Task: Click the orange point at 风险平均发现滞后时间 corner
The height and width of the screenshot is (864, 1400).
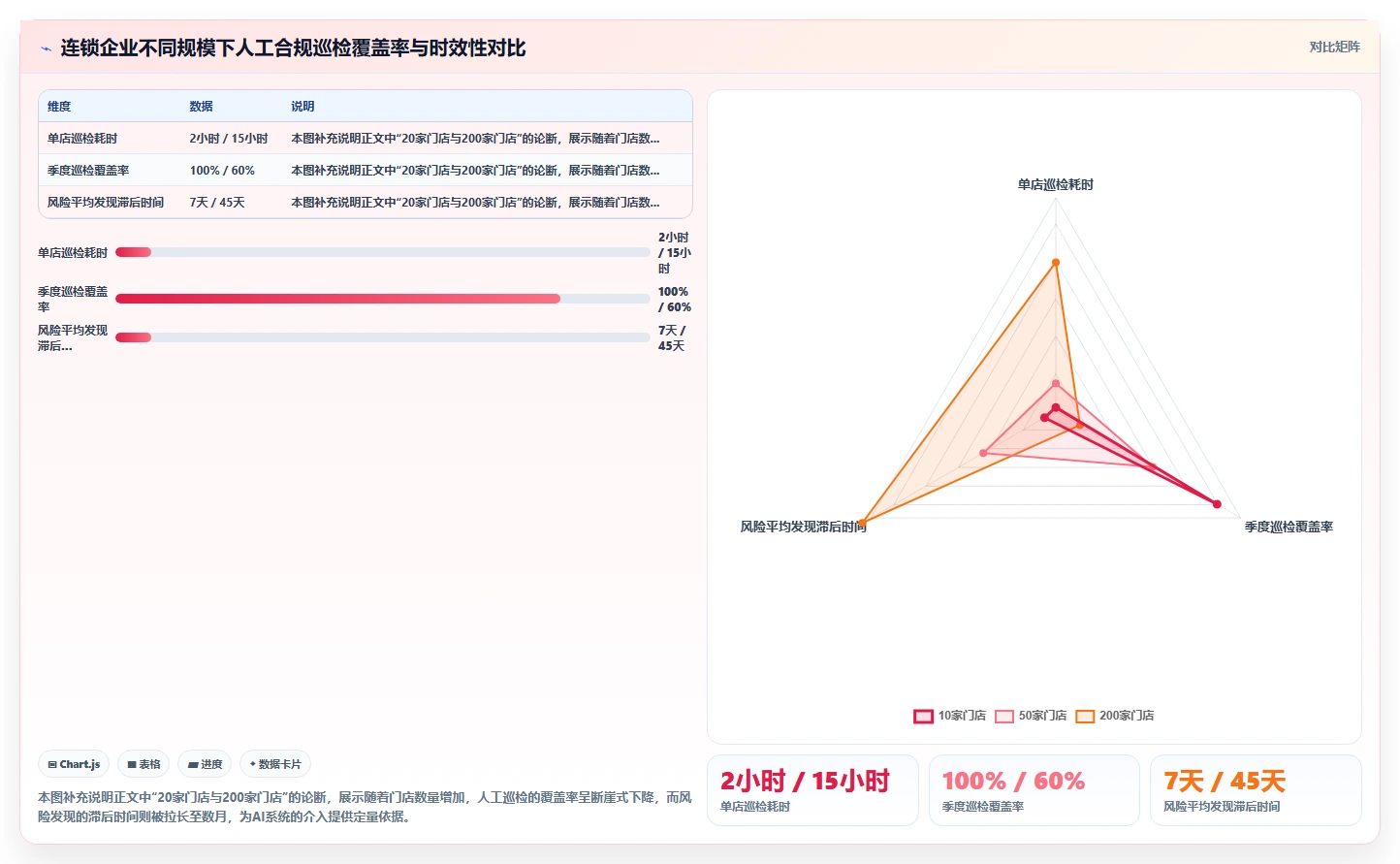Action: (x=862, y=524)
